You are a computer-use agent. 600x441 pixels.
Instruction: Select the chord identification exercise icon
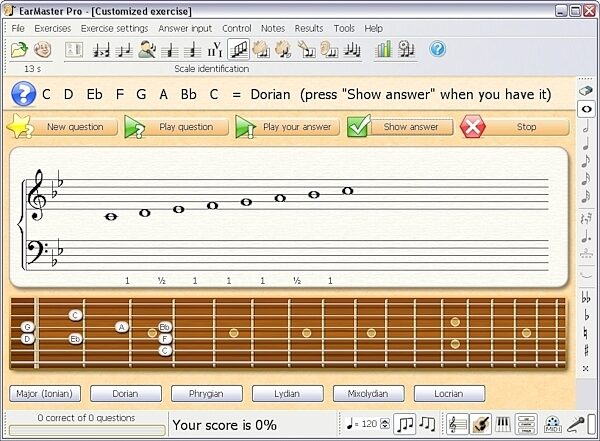(x=170, y=50)
